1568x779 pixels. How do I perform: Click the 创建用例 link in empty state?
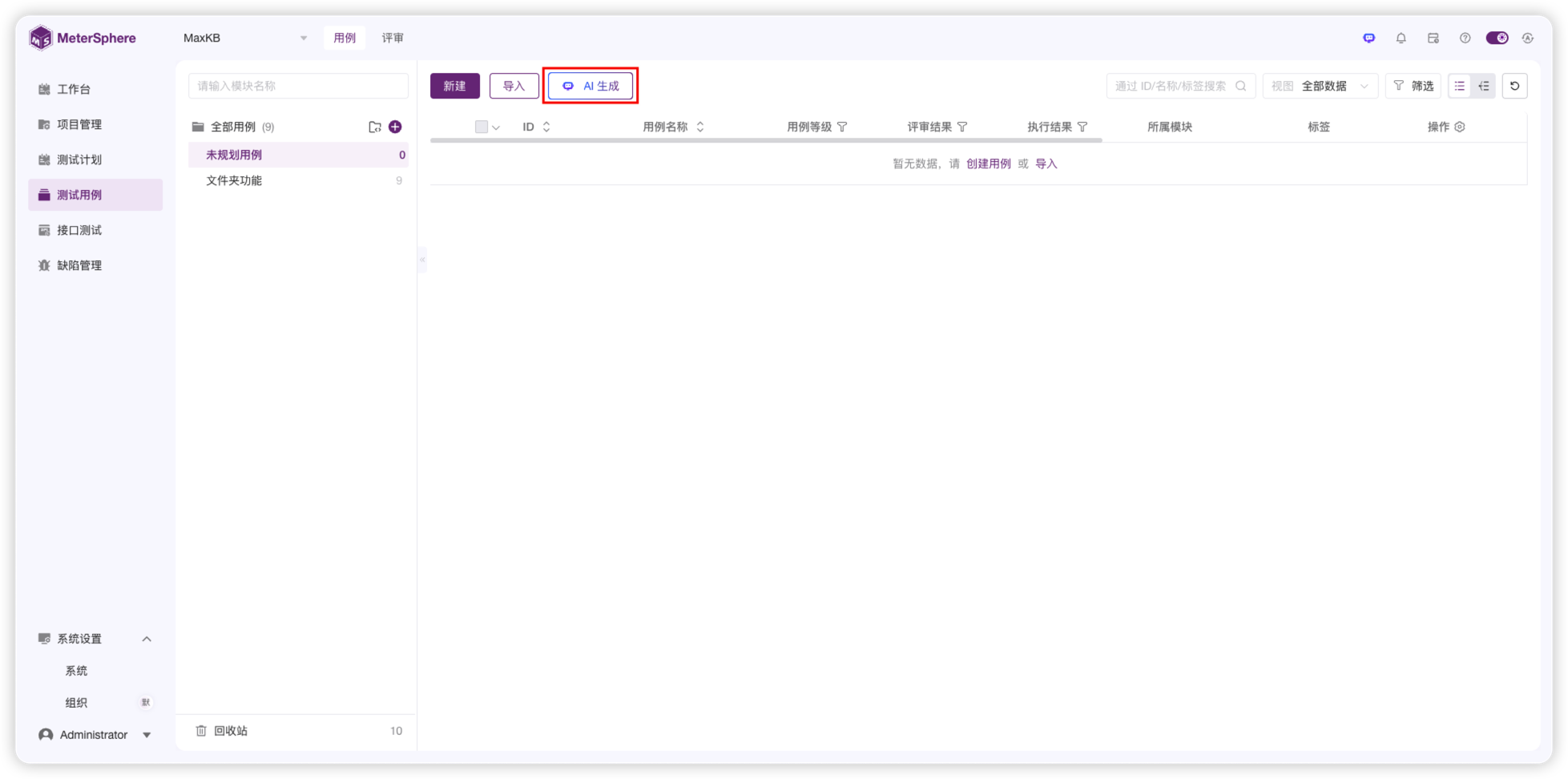coord(989,163)
